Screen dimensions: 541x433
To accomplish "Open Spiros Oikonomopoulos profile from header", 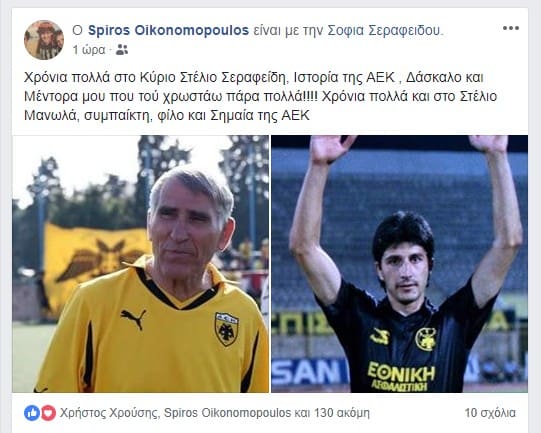I will tap(168, 30).
